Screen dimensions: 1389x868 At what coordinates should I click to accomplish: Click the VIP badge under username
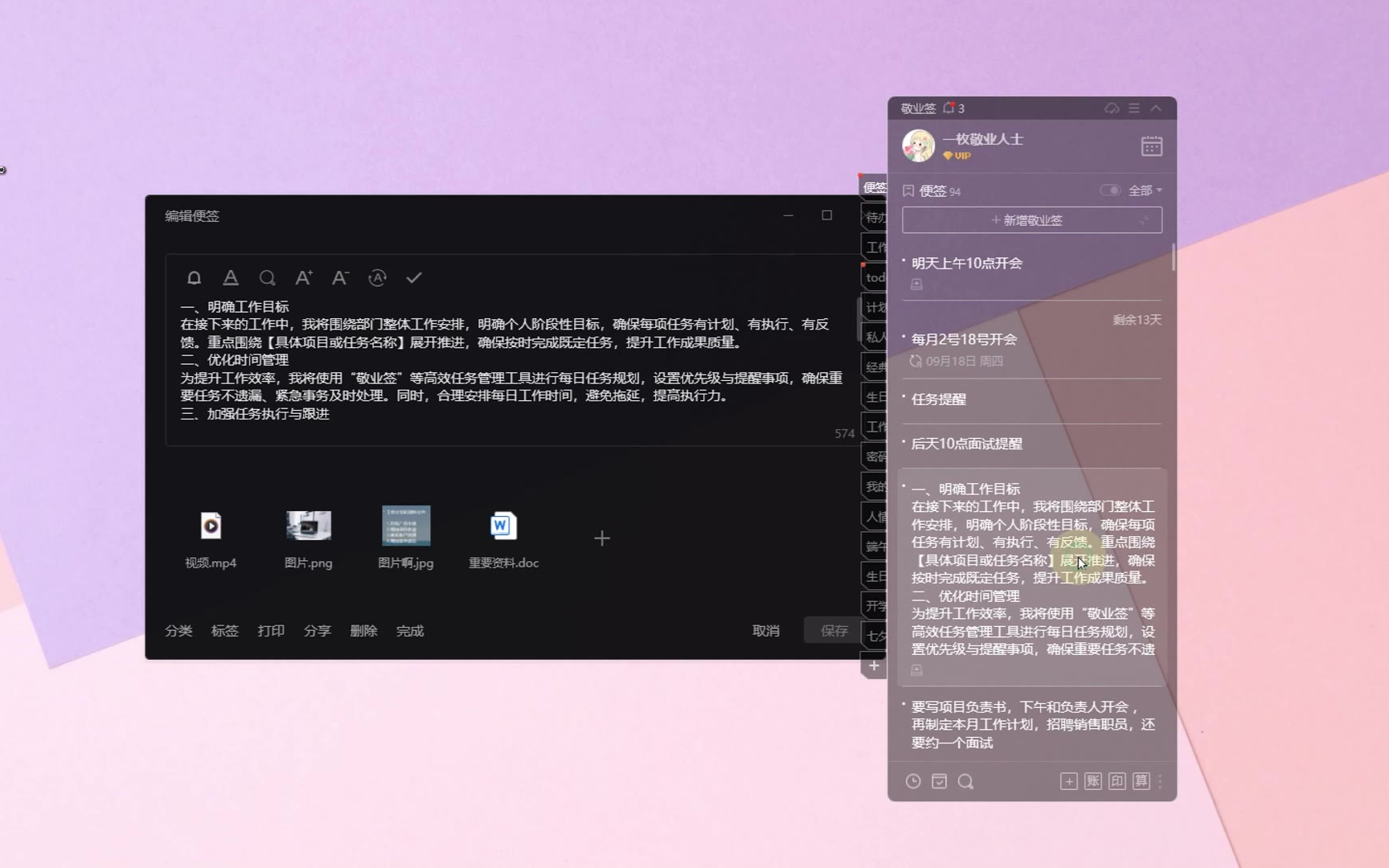(x=957, y=156)
